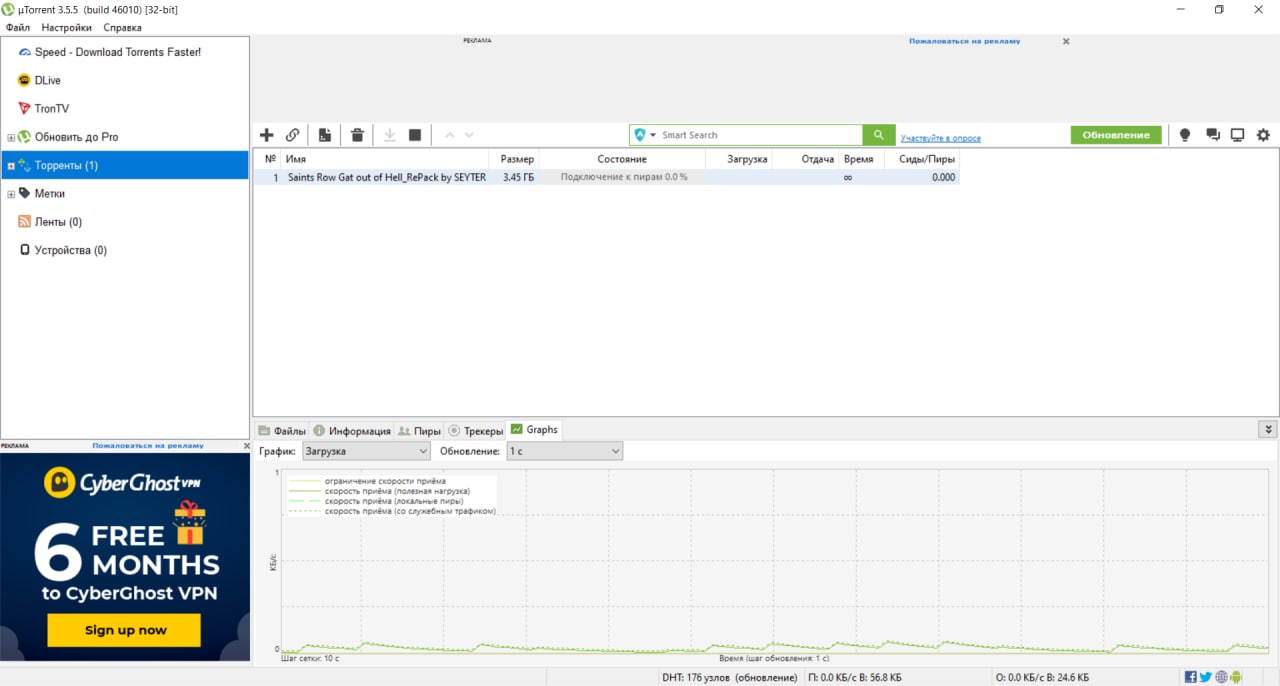This screenshot has height=686, width=1280.
Task: Sort by the Время column header
Action: (861, 159)
